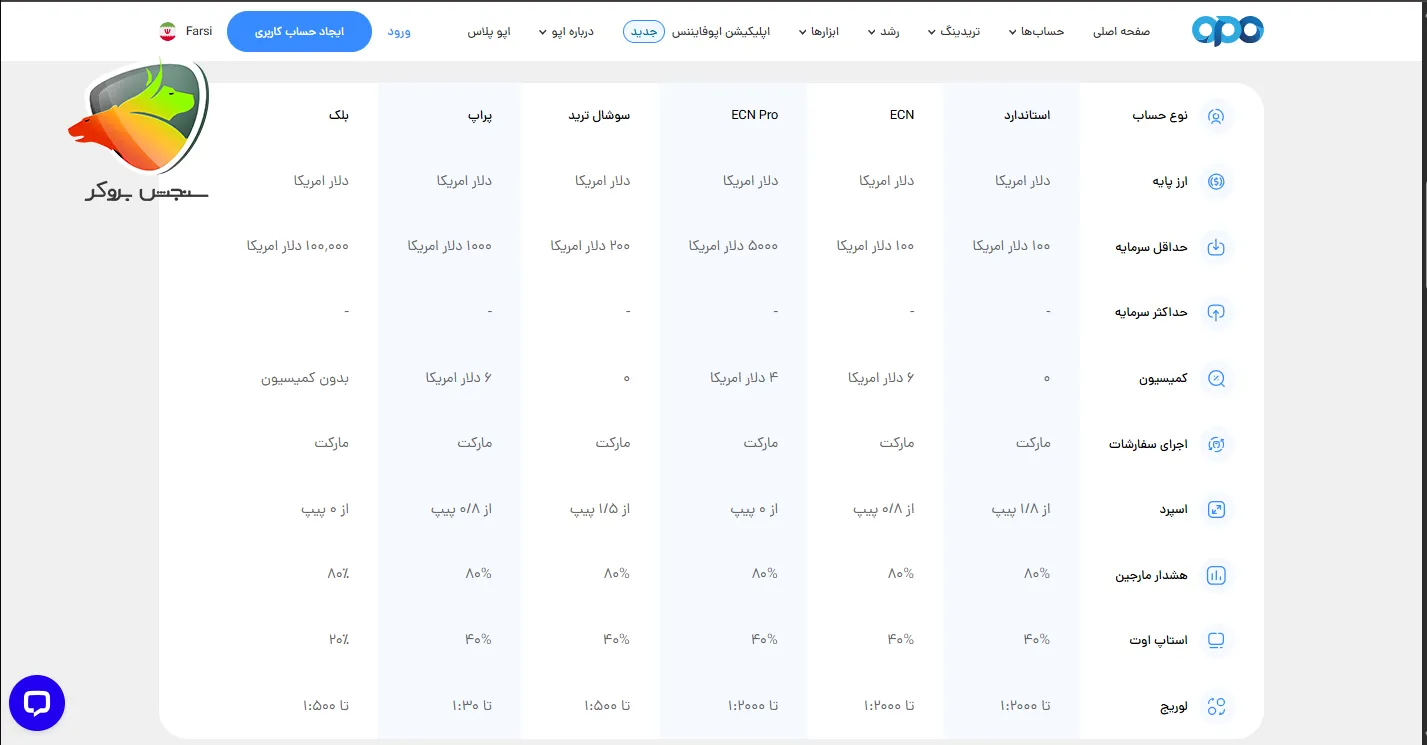Click the spread (اسپرد) arrow icon
Image resolution: width=1427 pixels, height=745 pixels.
[1216, 509]
